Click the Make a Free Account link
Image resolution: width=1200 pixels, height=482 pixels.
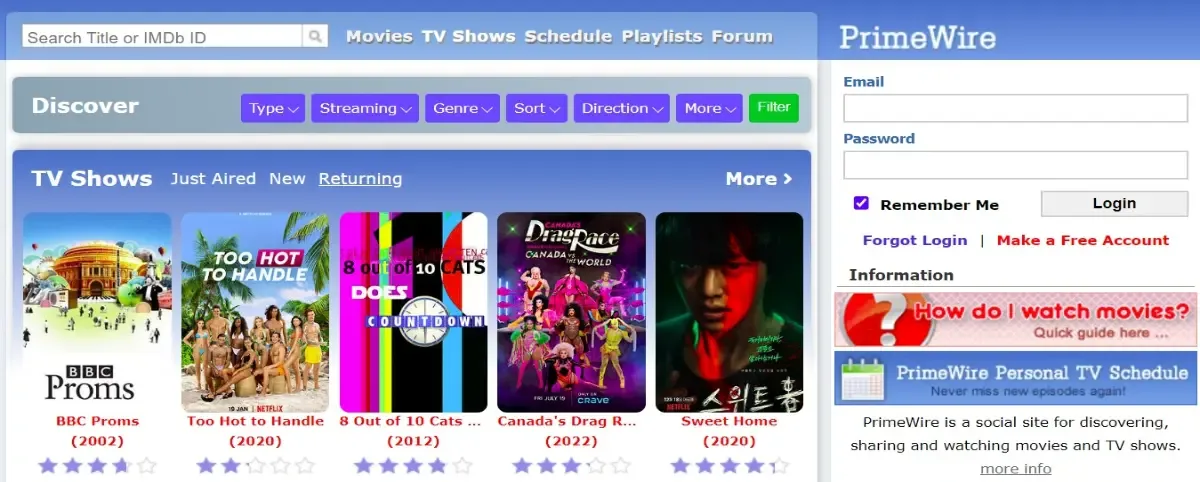tap(1083, 240)
